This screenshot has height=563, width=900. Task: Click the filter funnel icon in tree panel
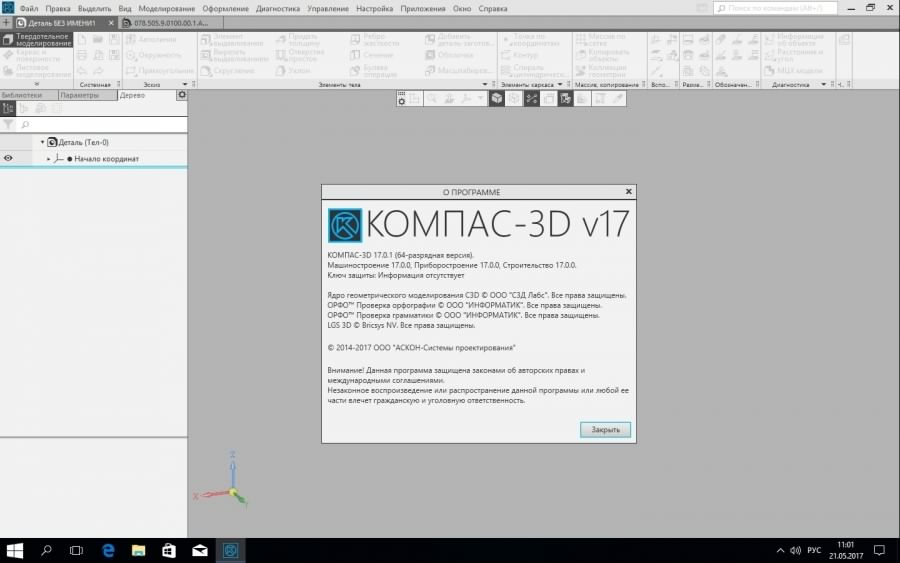pos(9,125)
